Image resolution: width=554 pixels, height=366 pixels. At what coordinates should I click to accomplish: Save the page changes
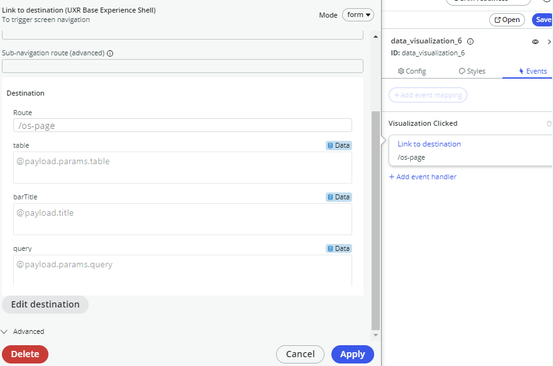pos(543,20)
